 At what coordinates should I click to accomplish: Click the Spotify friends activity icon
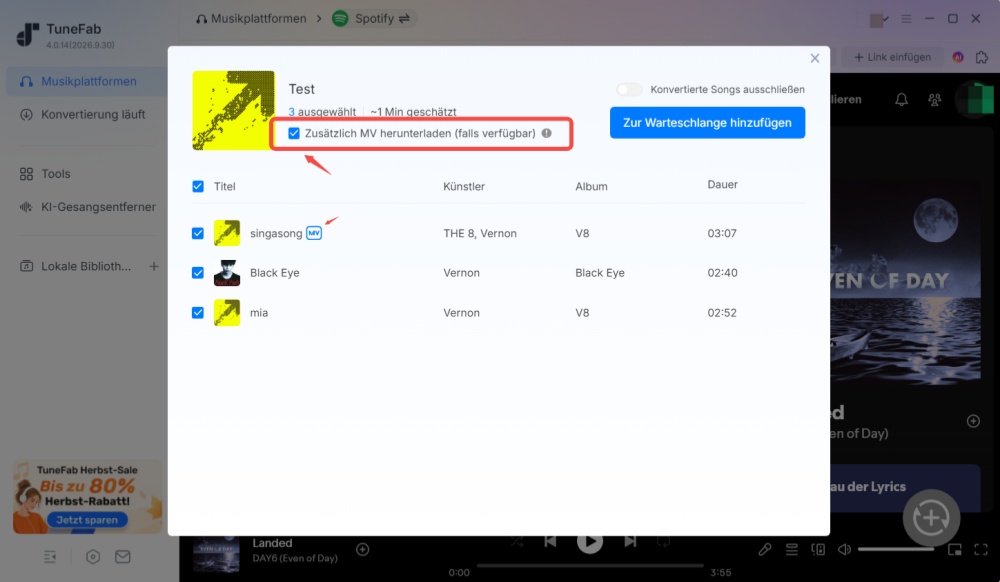click(934, 99)
